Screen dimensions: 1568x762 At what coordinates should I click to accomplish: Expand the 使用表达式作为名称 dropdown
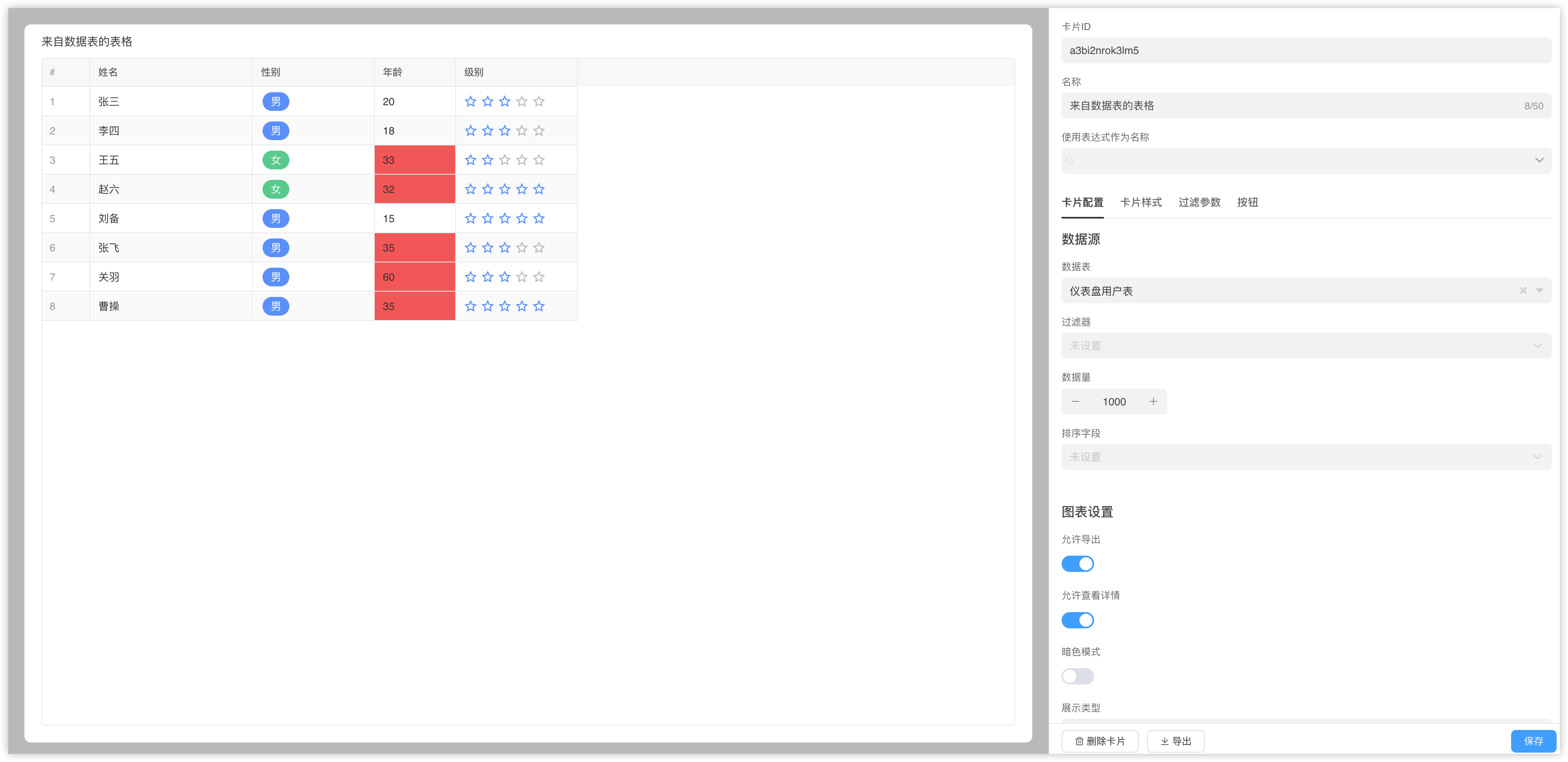1539,160
